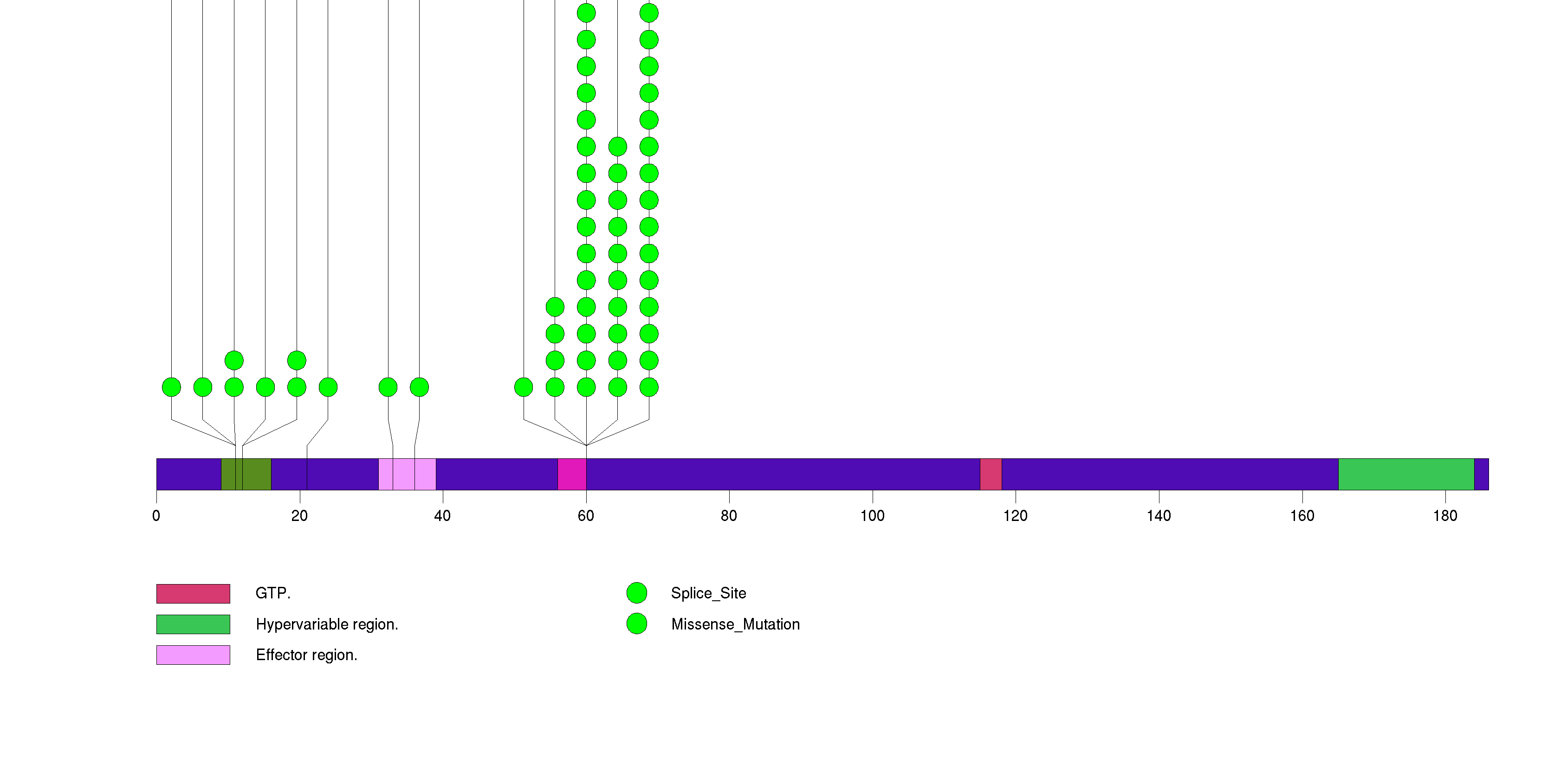Click the magenta segment just before position 60
This screenshot has height=784, width=1567.
pos(571,474)
